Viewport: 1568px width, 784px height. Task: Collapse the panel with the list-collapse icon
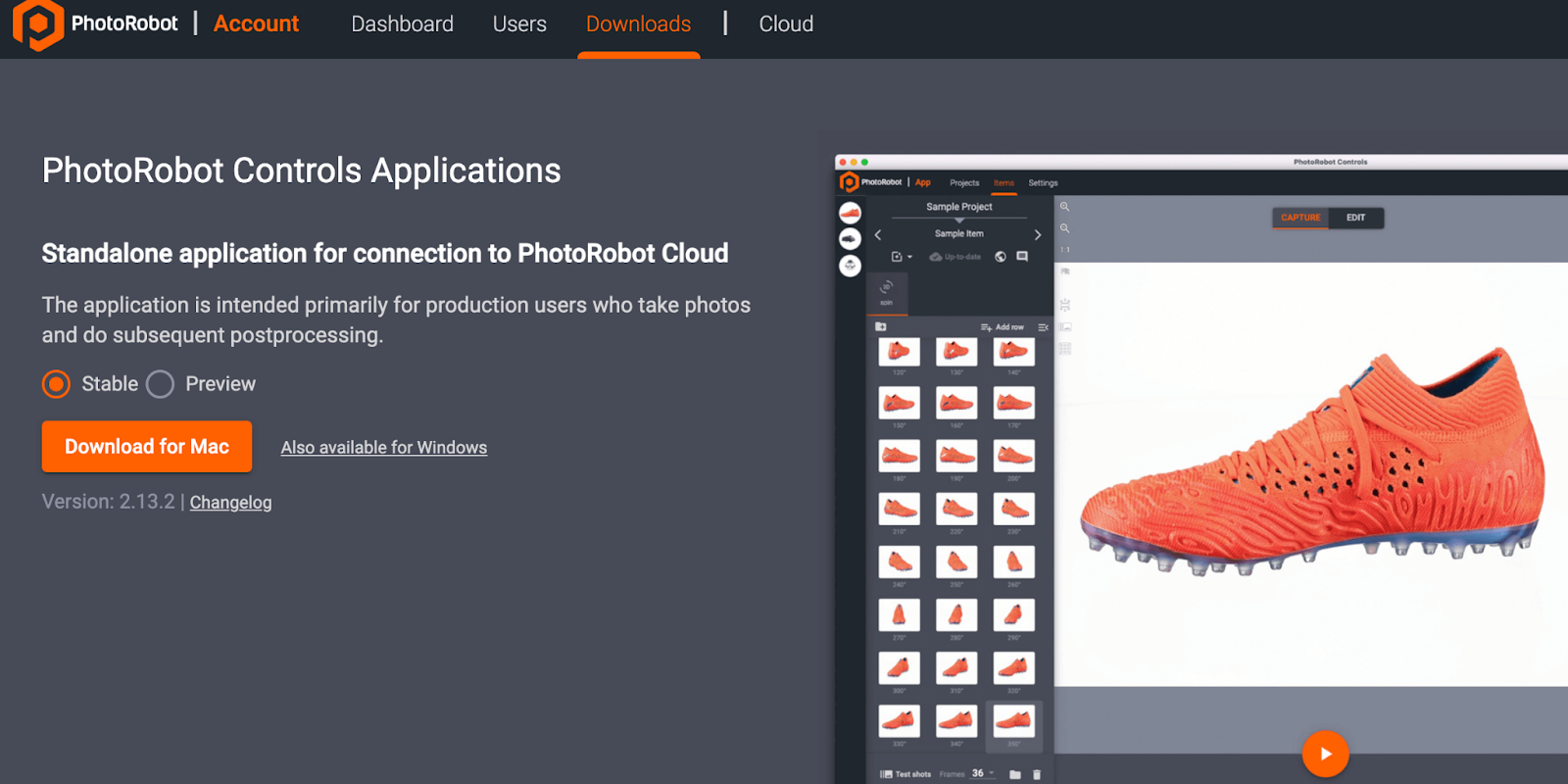pyautogui.click(x=1043, y=327)
